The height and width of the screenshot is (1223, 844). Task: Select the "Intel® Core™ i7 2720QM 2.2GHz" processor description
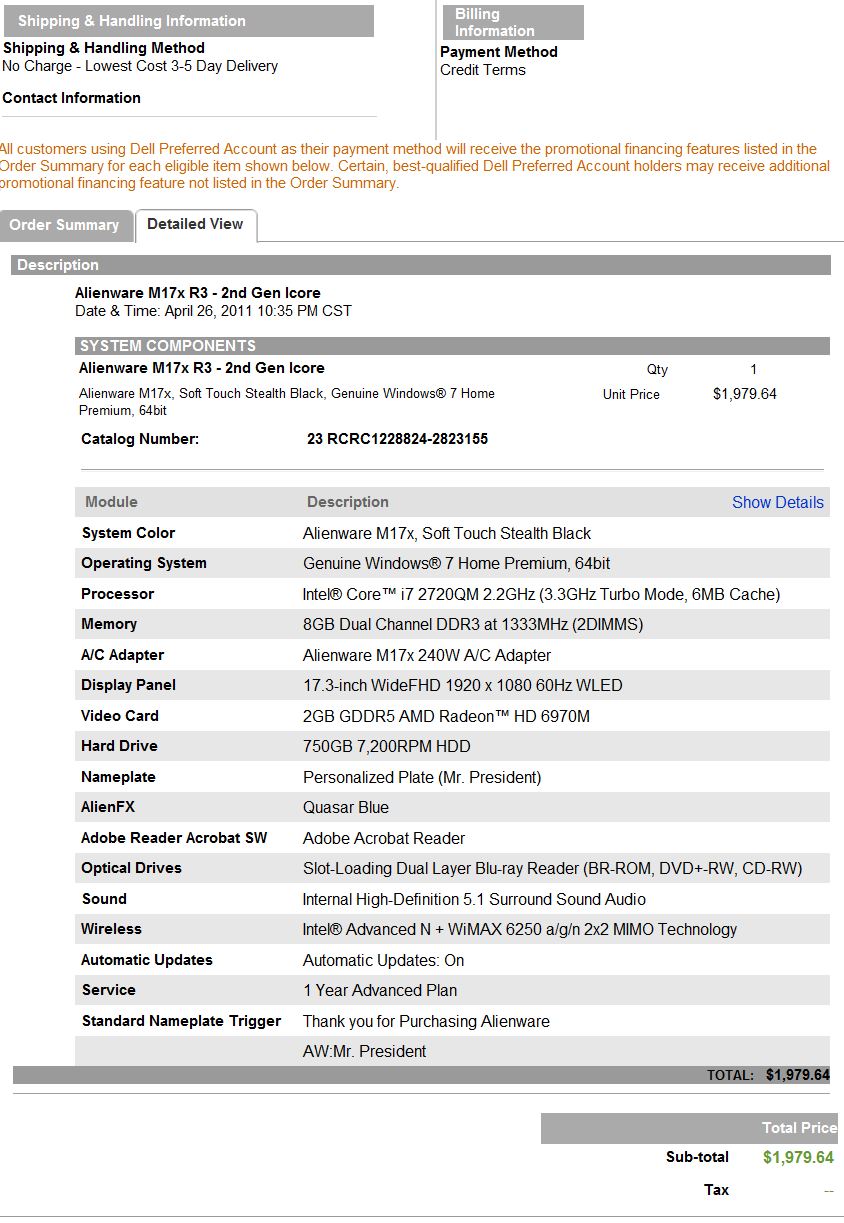(542, 594)
